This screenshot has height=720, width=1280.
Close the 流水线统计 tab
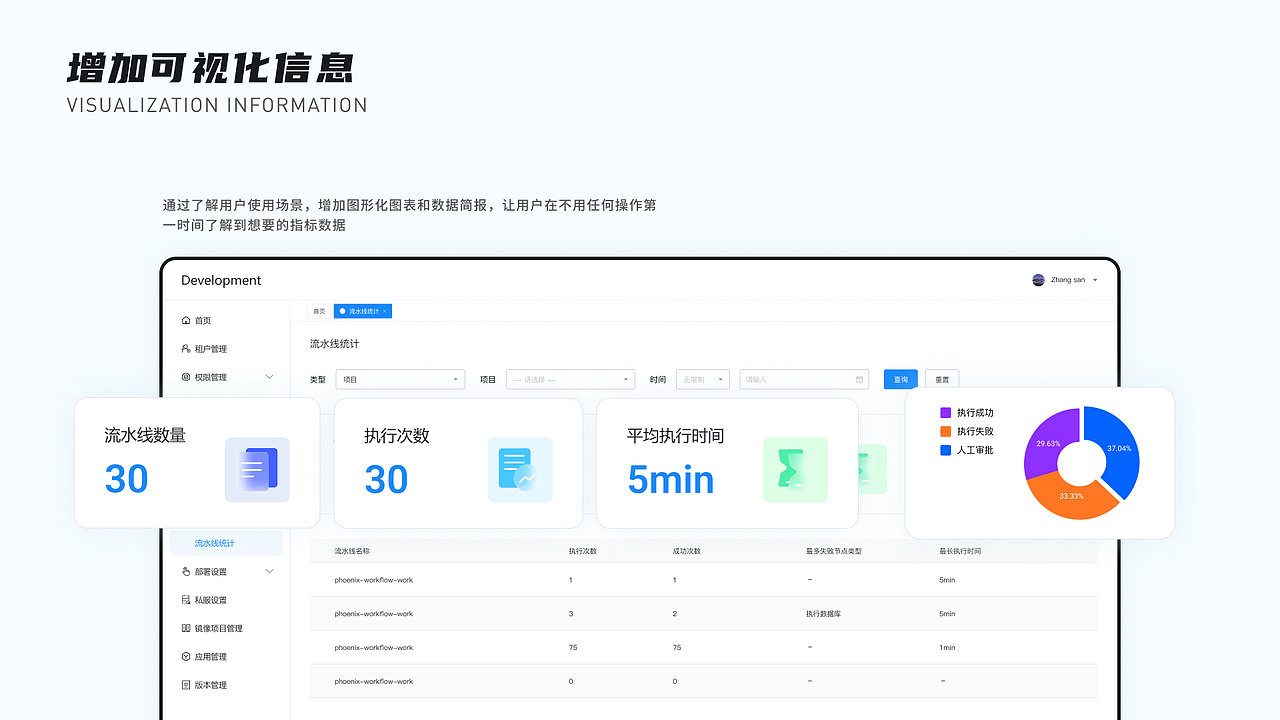385,311
